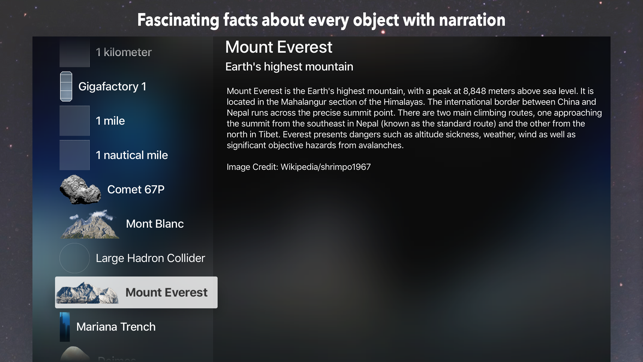Image resolution: width=643 pixels, height=362 pixels.
Task: Click the 1 mile square icon
Action: point(75,121)
